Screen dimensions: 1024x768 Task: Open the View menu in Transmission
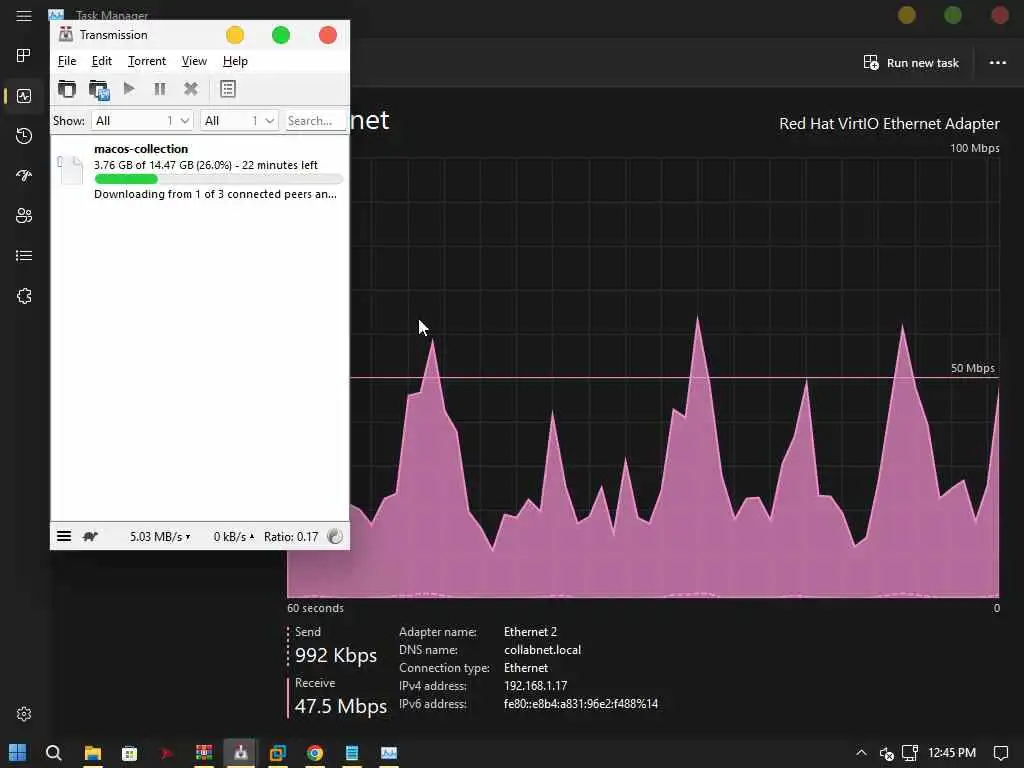click(x=194, y=61)
